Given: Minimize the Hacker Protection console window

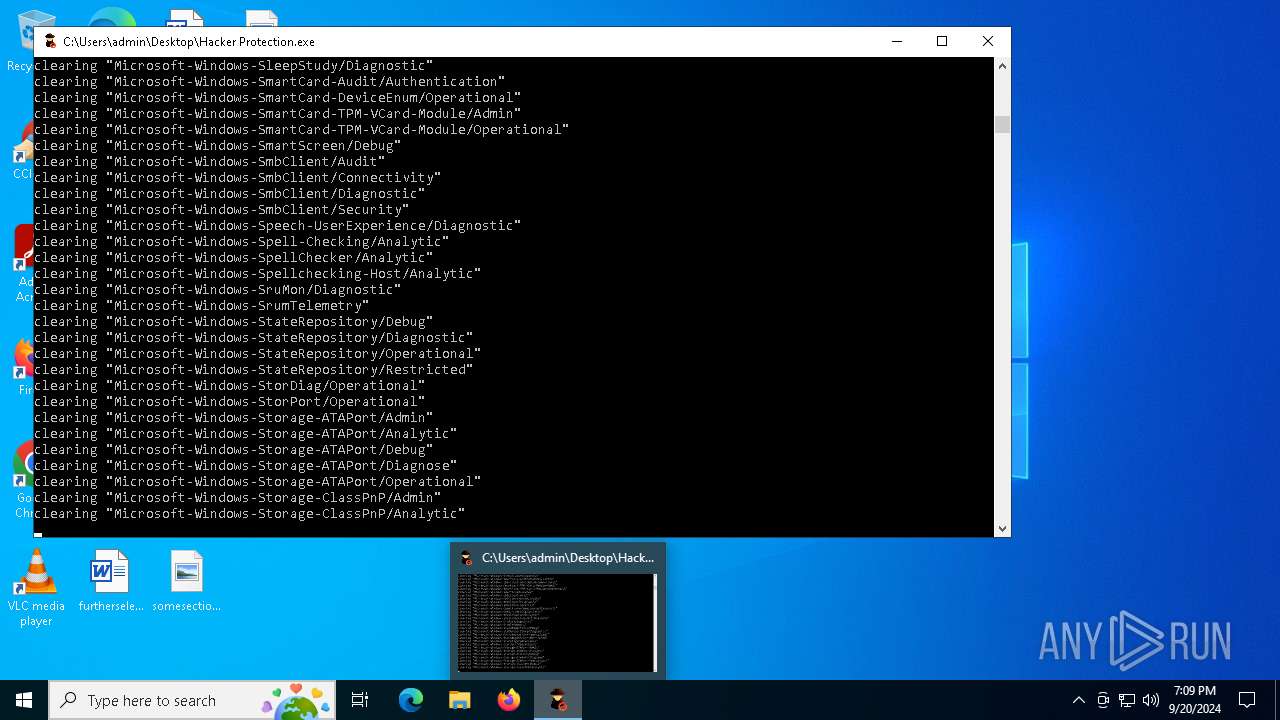Looking at the screenshot, I should click(x=896, y=41).
